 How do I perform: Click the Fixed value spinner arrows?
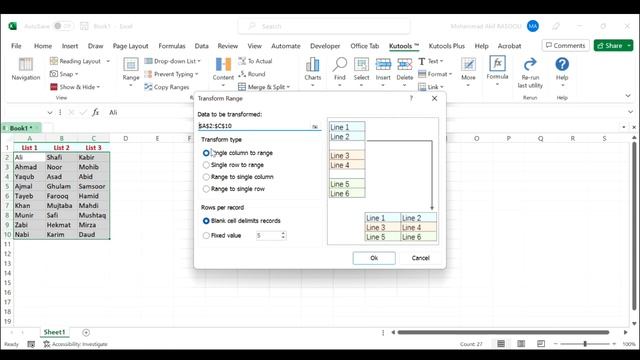pyautogui.click(x=283, y=236)
